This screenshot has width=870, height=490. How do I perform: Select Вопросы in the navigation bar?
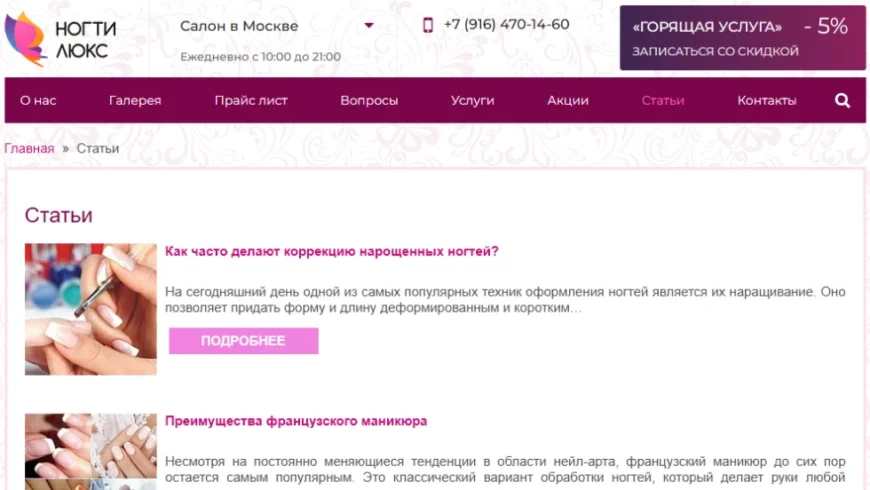click(x=369, y=100)
